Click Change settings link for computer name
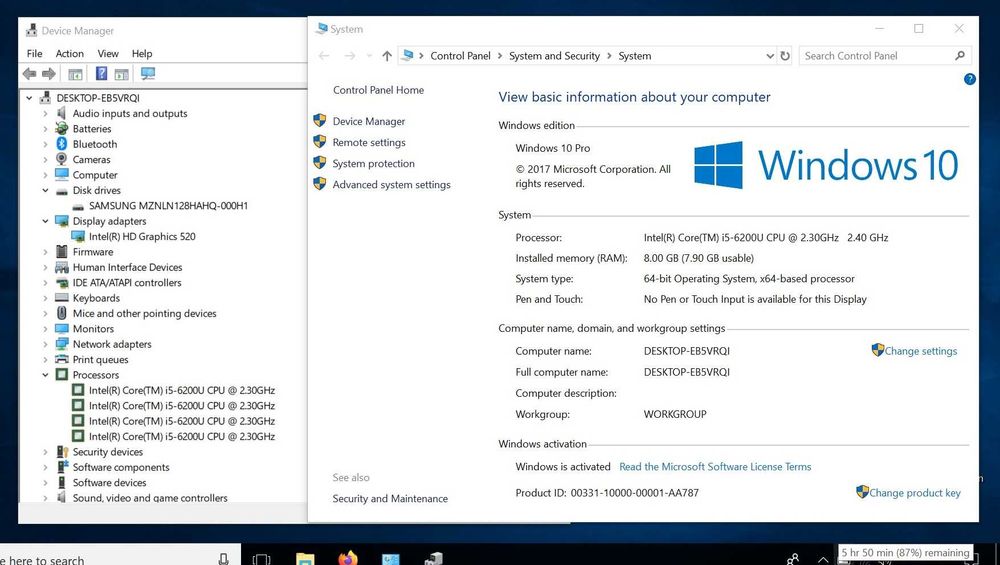This screenshot has width=1000, height=565. (920, 351)
